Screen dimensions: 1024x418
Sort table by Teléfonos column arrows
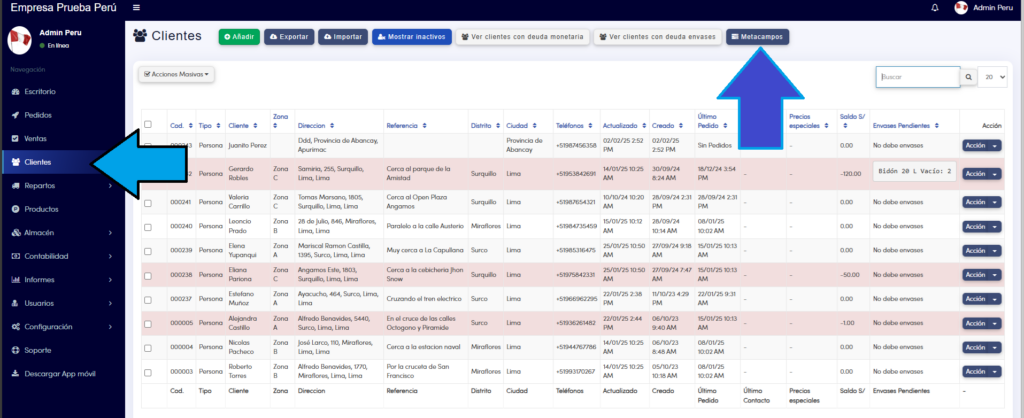click(x=592, y=125)
